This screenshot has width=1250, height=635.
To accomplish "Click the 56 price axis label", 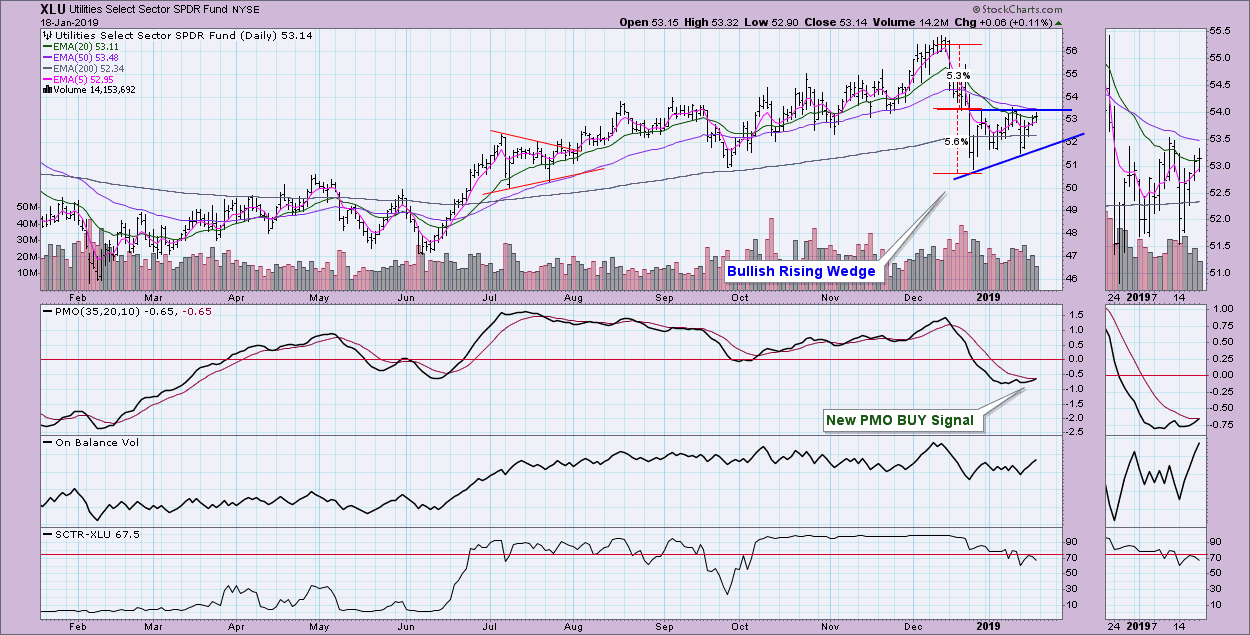I will [1071, 51].
